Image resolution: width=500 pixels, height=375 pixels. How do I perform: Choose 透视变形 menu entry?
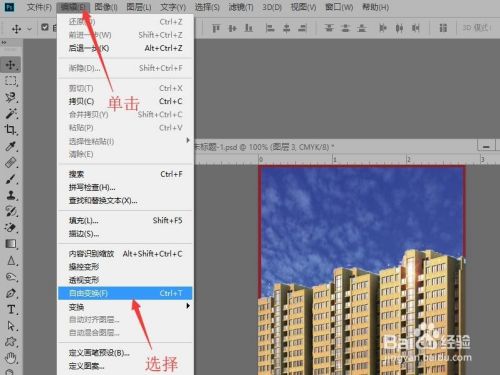tap(125, 280)
